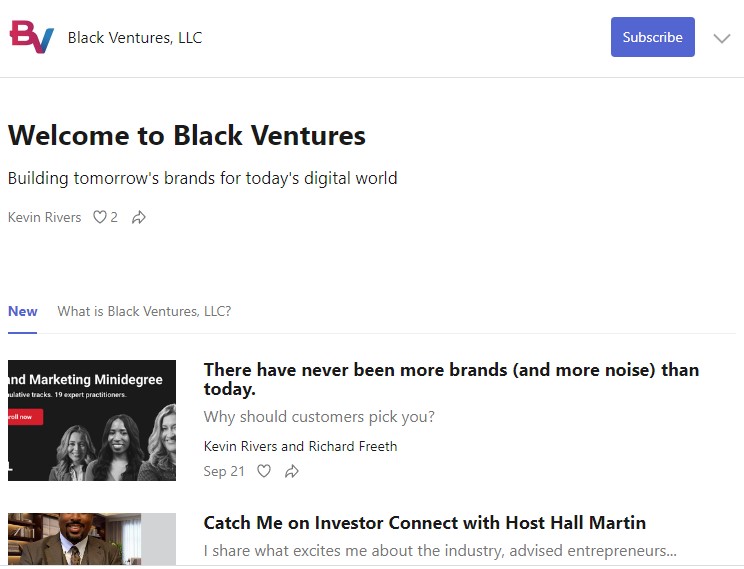Like the Welcome to Black Ventures post

[x=100, y=217]
